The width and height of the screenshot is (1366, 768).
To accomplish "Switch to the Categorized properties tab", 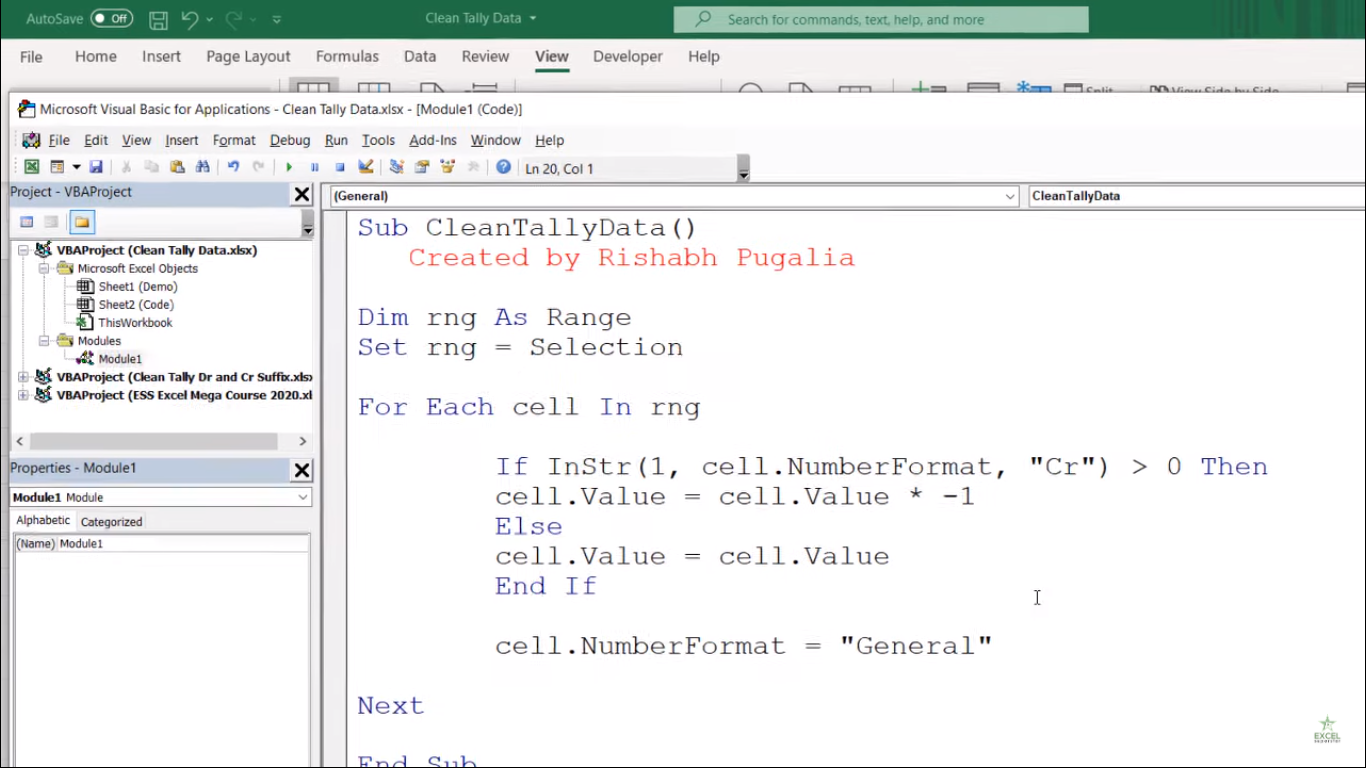I will pyautogui.click(x=111, y=521).
